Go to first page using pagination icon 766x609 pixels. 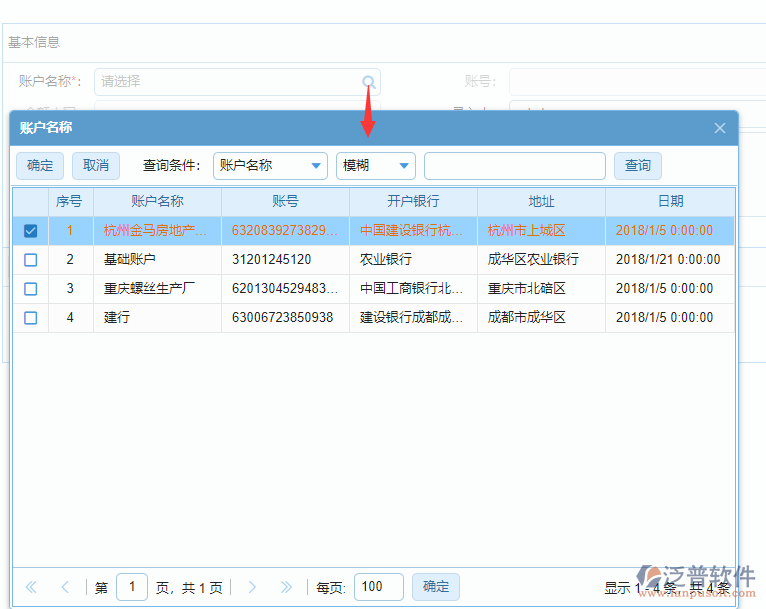pyautogui.click(x=31, y=587)
